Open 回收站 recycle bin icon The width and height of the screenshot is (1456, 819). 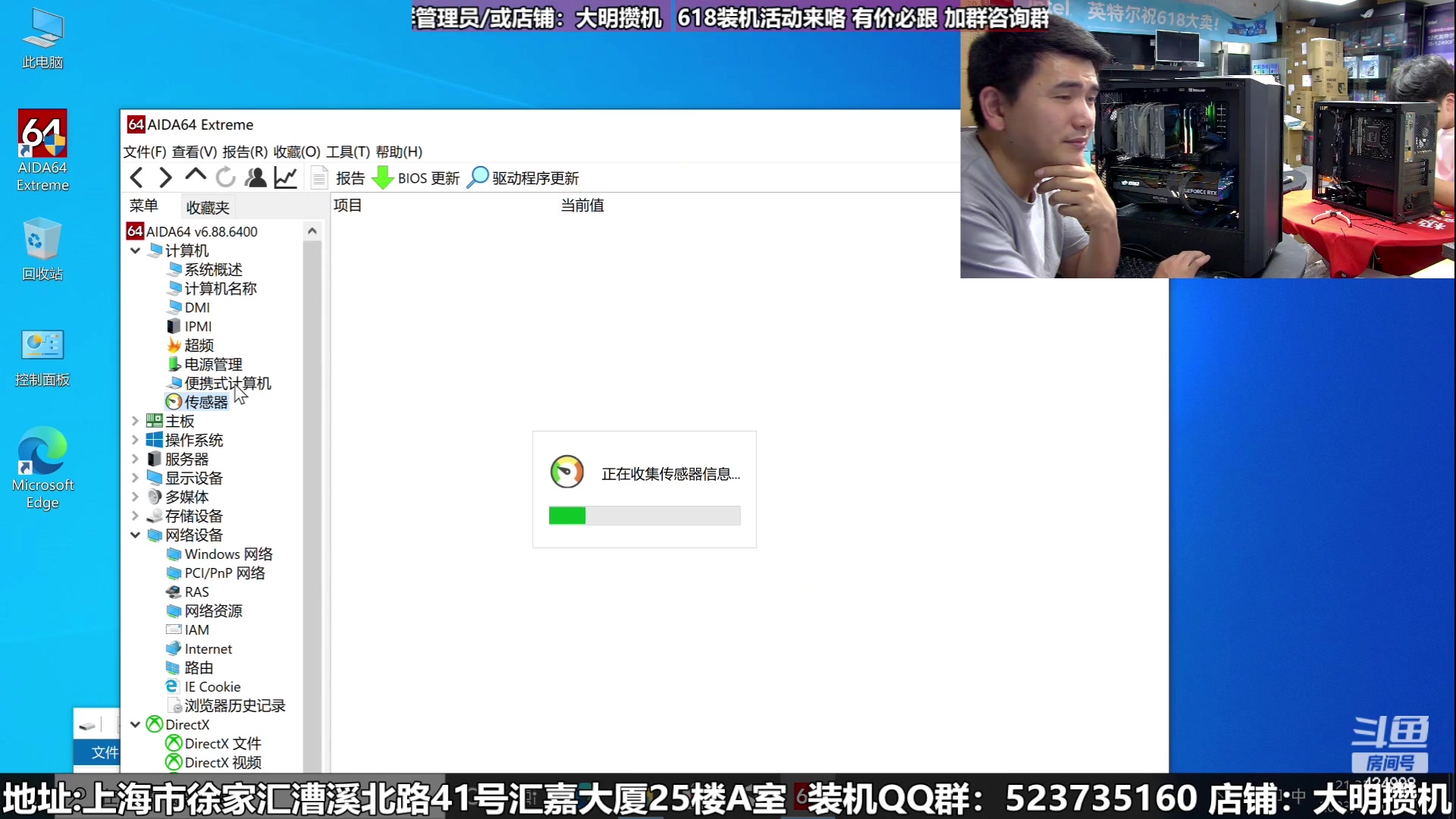coord(42,250)
